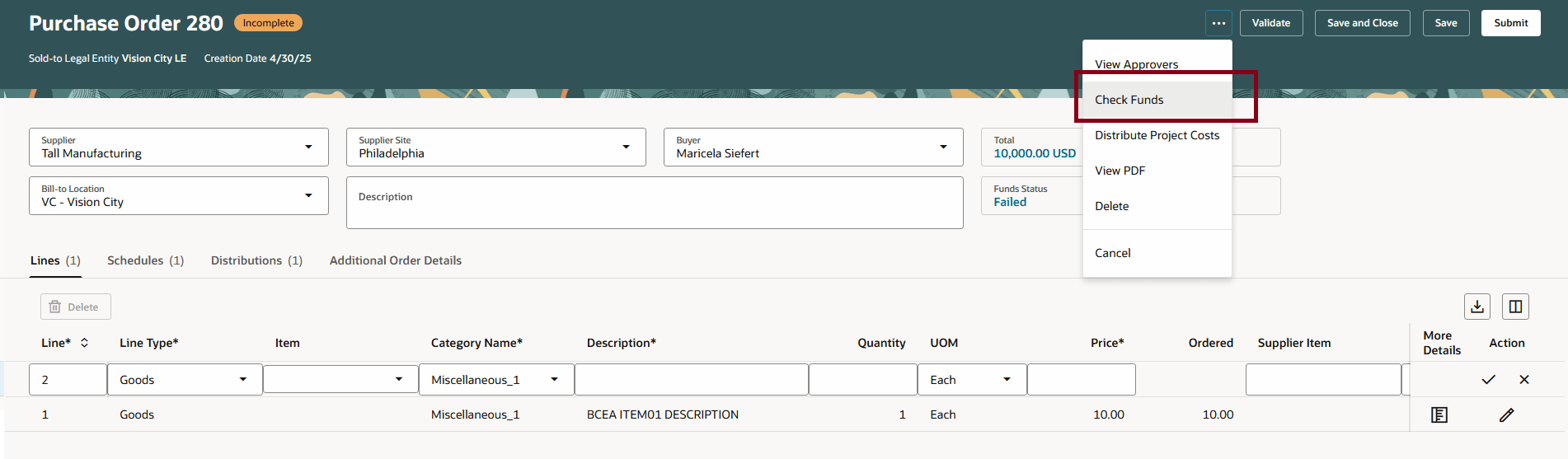Click the Quantity field in line 2
Image resolution: width=1568 pixels, height=459 pixels.
point(863,380)
